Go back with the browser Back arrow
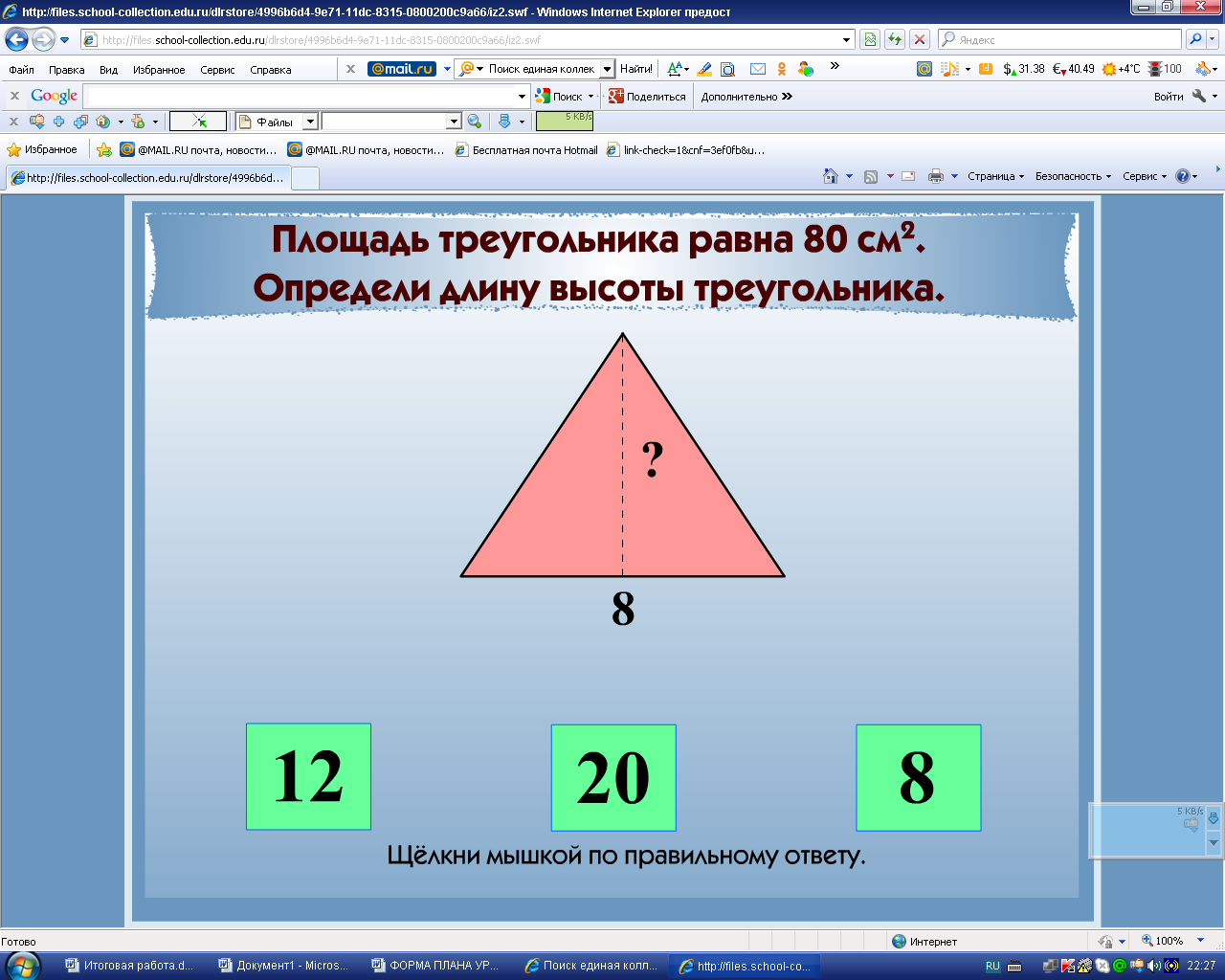 [16, 39]
